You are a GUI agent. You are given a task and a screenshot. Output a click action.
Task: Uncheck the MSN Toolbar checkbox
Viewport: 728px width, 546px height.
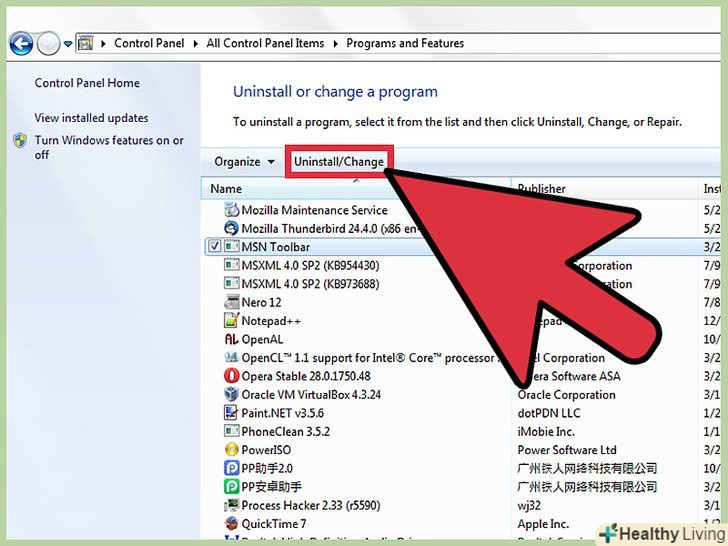pos(214,247)
